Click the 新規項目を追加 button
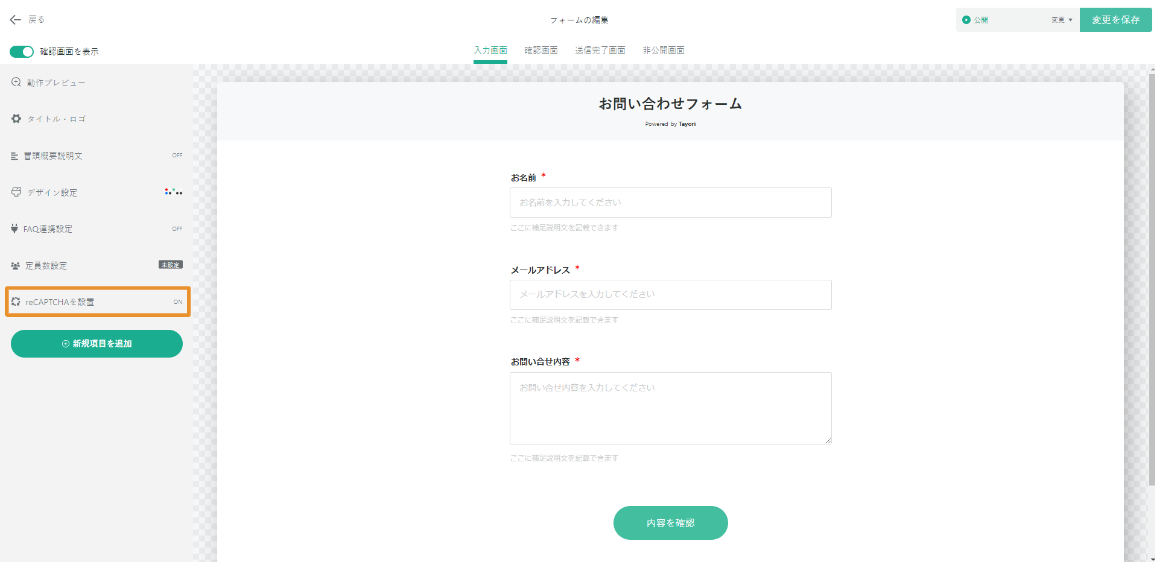1155x562 pixels. point(97,343)
